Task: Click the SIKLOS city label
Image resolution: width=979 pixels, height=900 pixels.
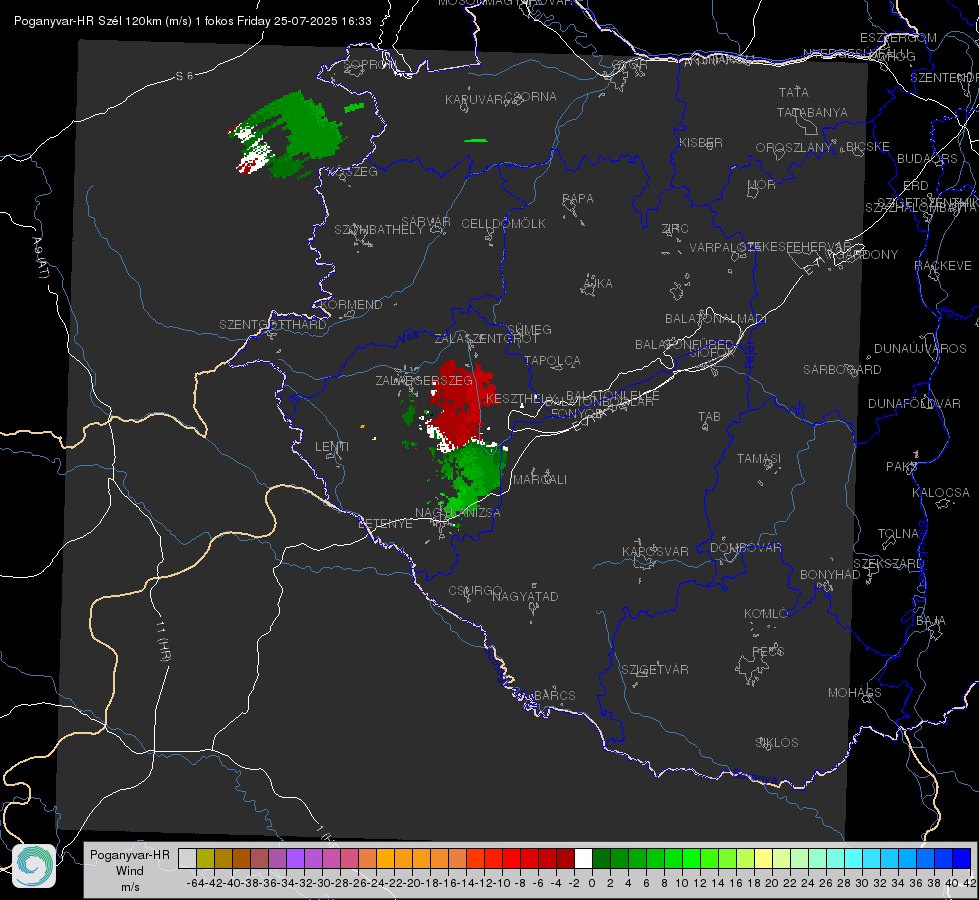Action: 777,743
